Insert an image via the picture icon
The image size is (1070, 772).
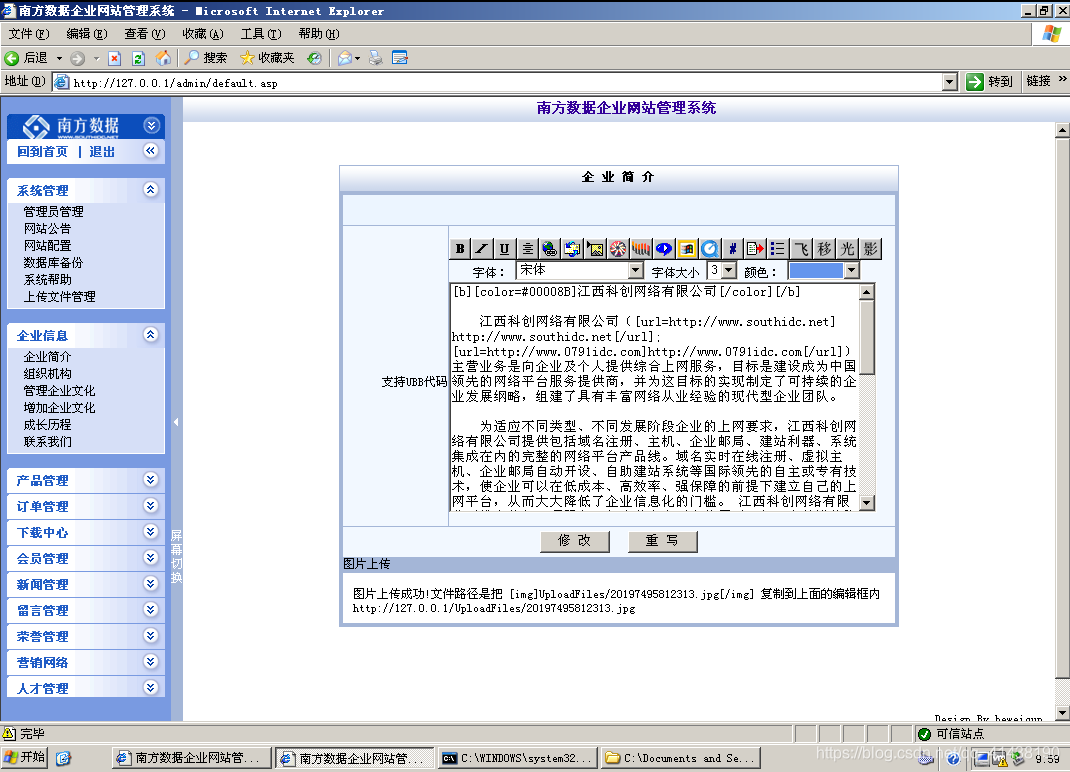[596, 249]
